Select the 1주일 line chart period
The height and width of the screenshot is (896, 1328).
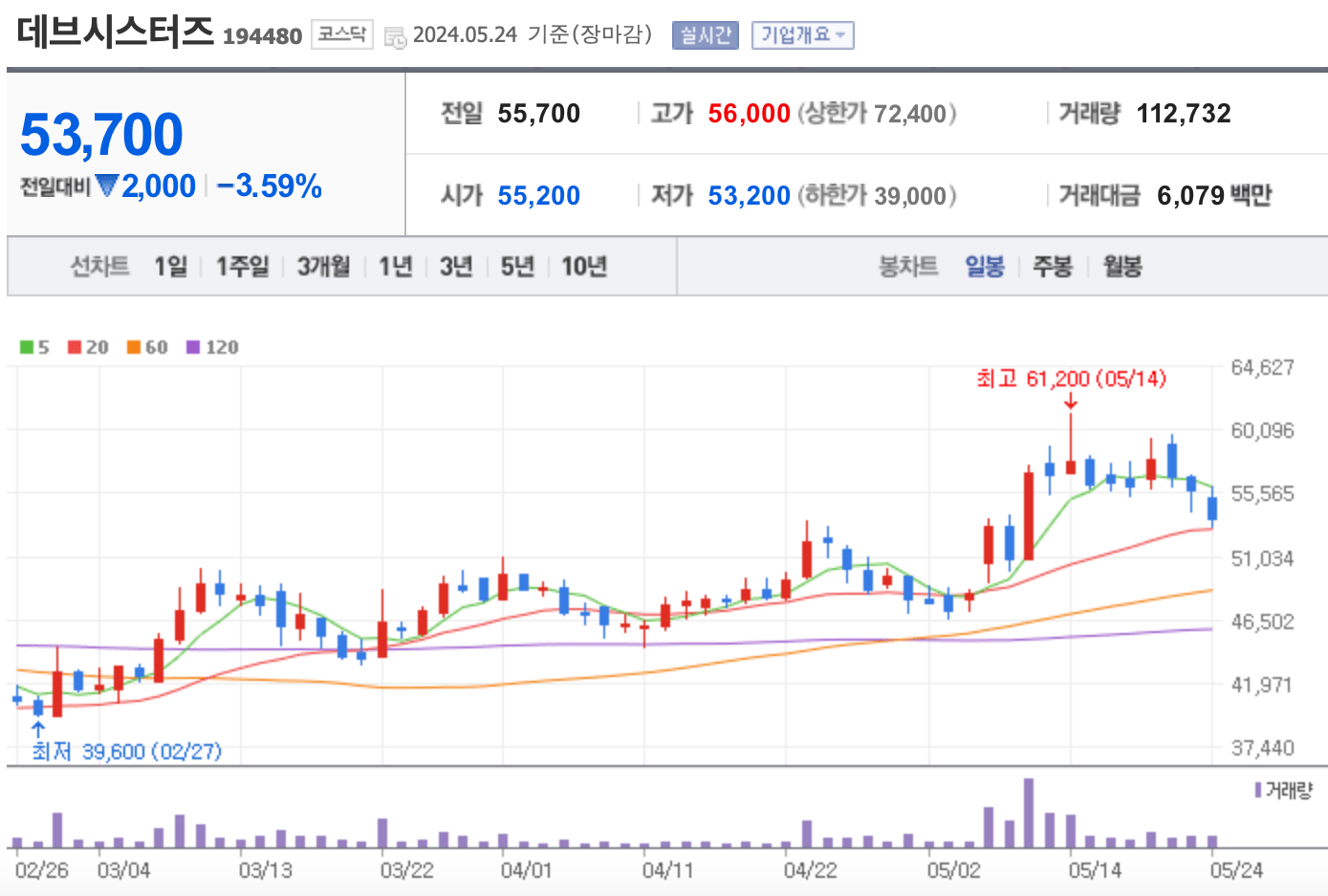[x=242, y=266]
